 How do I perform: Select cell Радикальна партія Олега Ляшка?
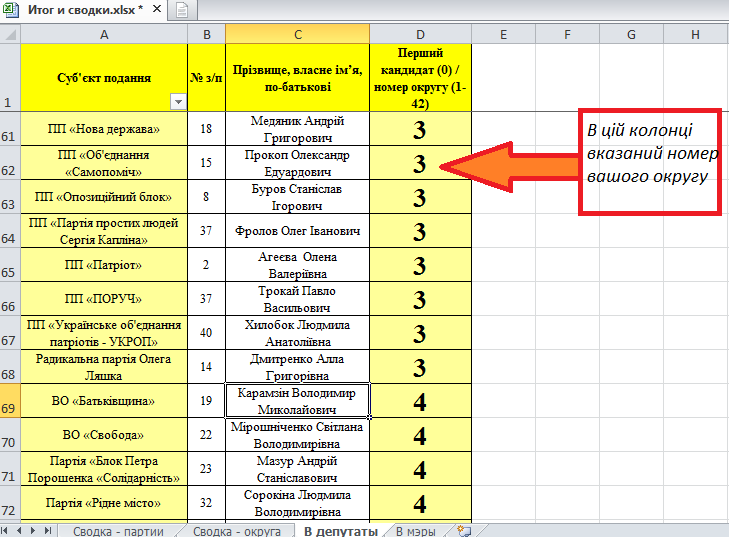point(104,366)
